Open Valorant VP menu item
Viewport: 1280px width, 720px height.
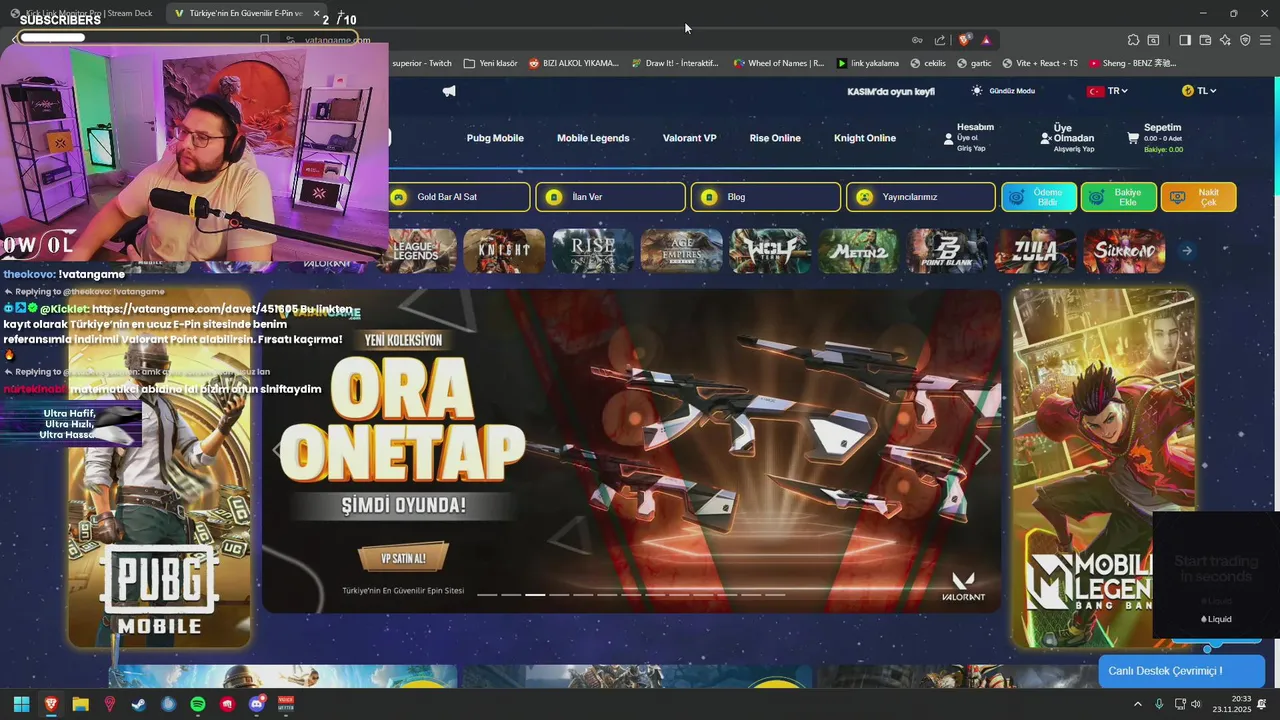tap(689, 138)
